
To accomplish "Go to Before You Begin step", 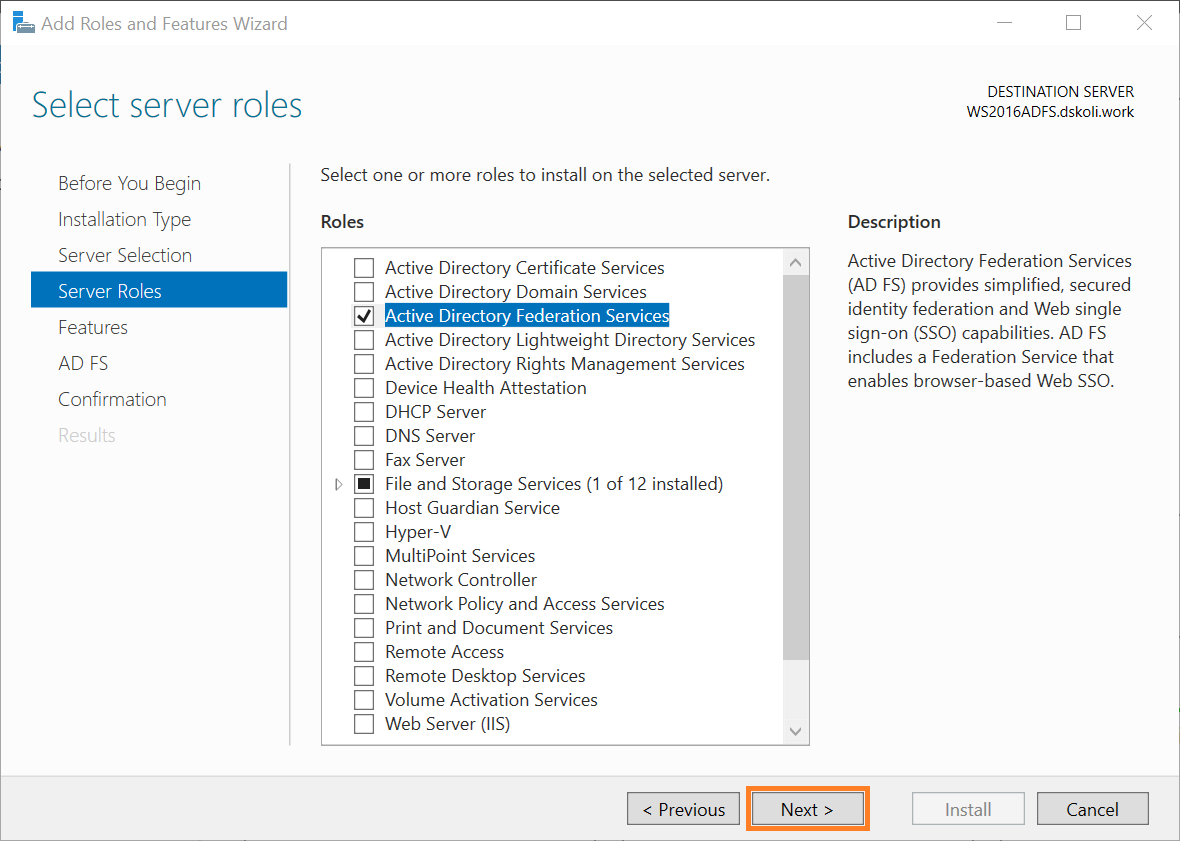I will (129, 184).
